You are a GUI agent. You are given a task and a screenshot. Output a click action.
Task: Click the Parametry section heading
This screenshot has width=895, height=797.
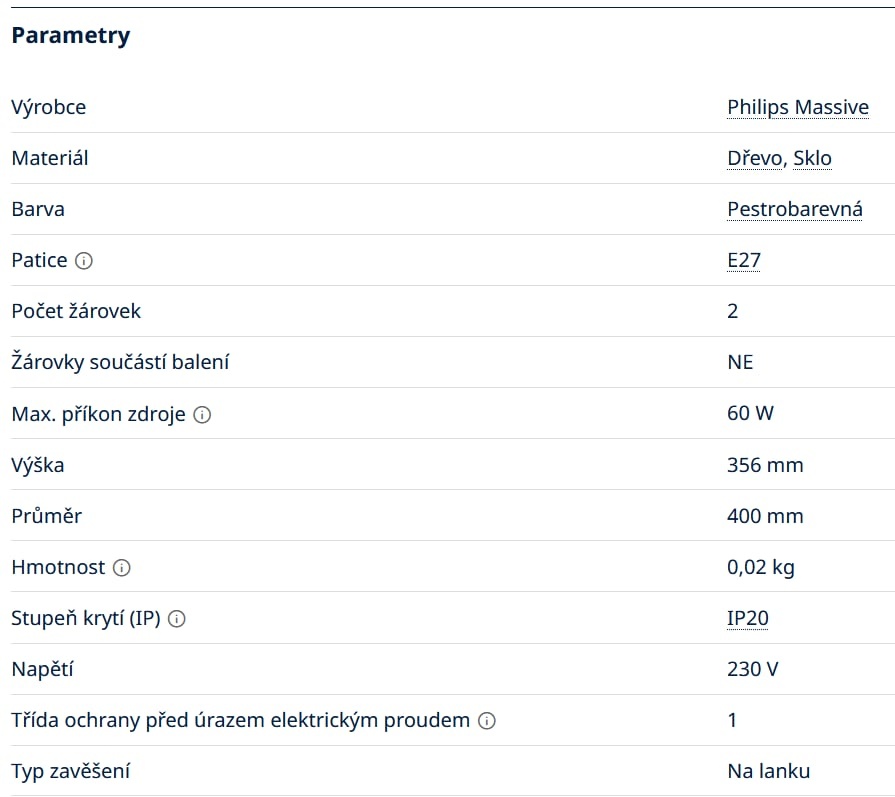[x=70, y=36]
